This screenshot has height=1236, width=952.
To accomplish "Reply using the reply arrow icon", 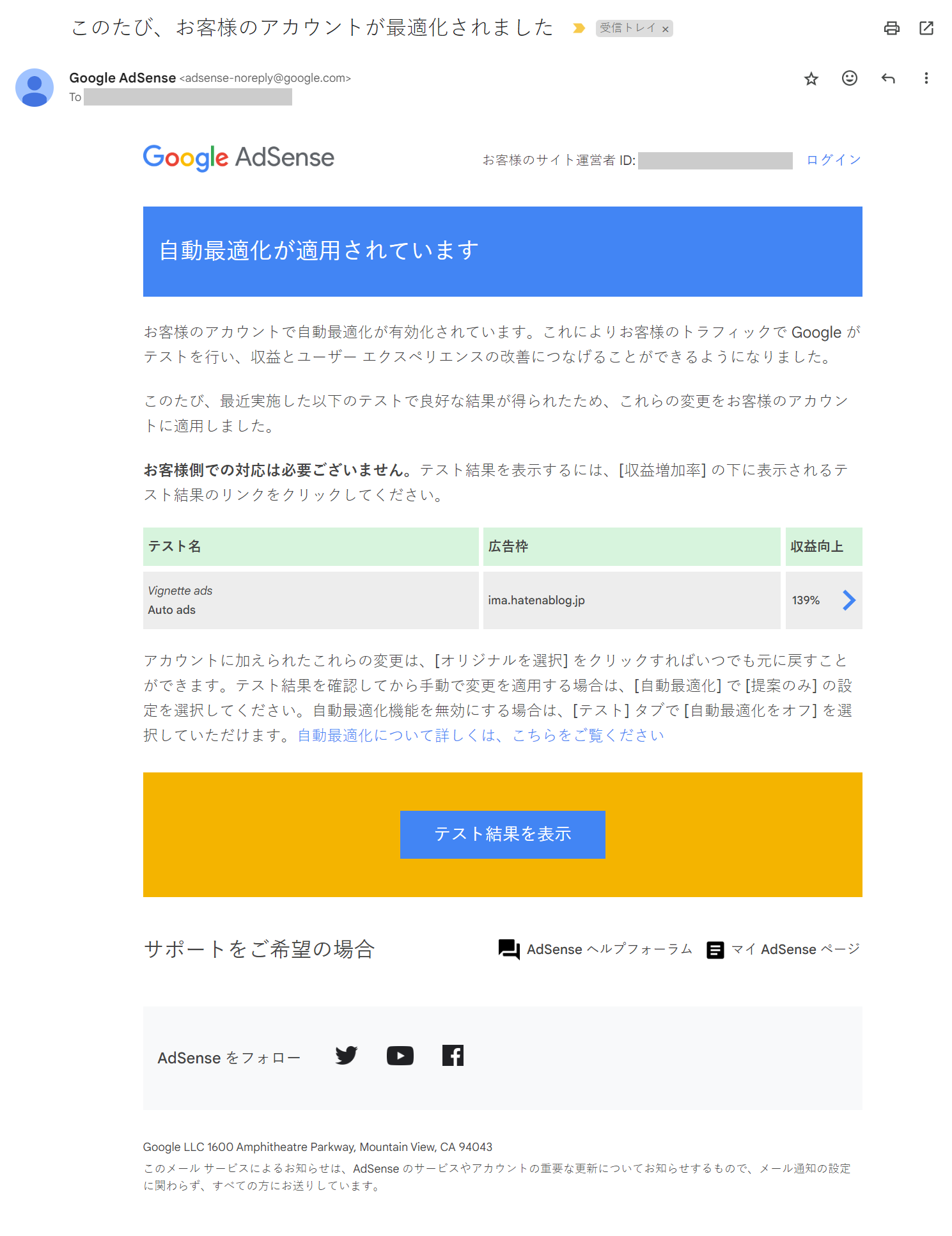I will (887, 79).
